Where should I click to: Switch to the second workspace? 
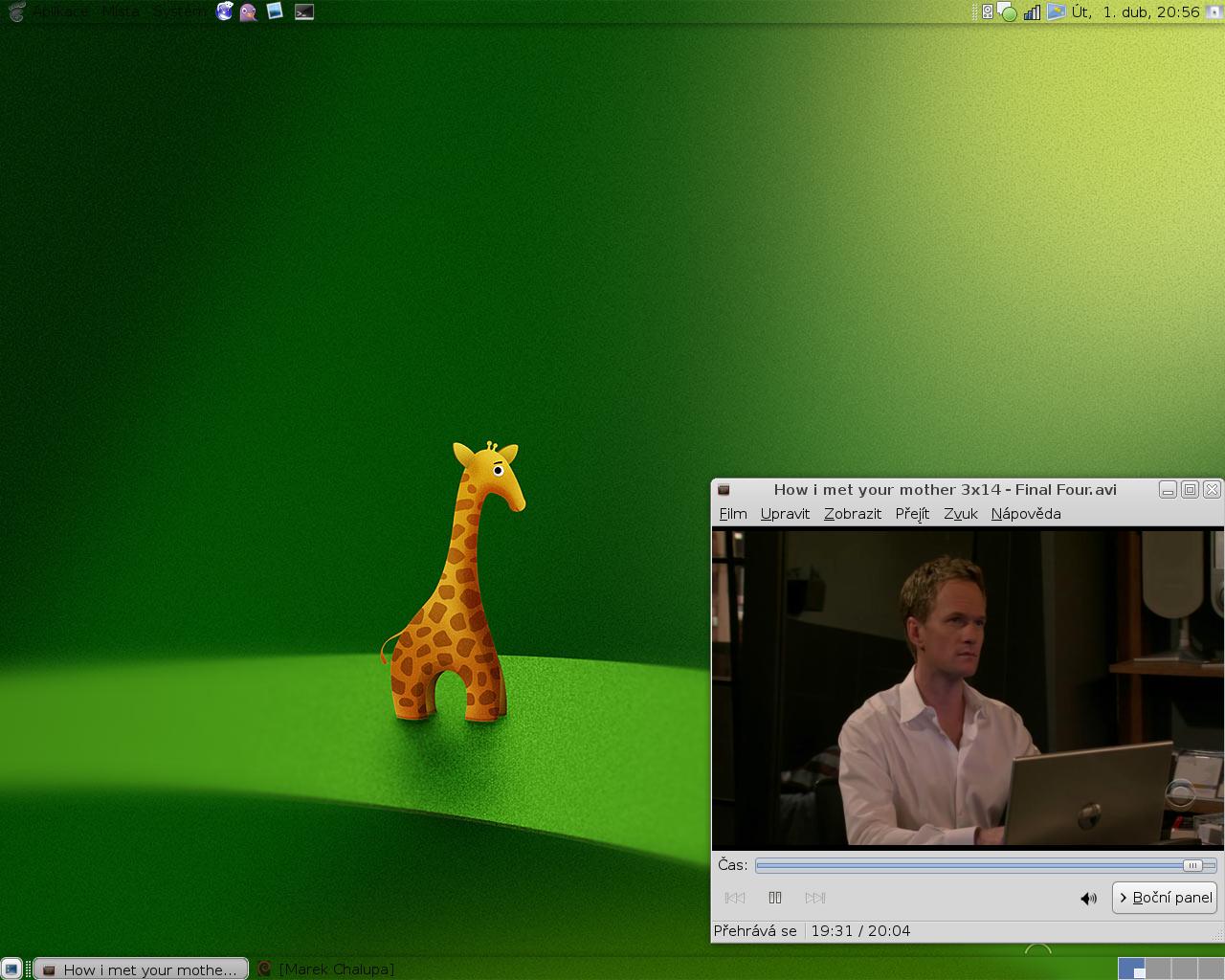[1158, 969]
